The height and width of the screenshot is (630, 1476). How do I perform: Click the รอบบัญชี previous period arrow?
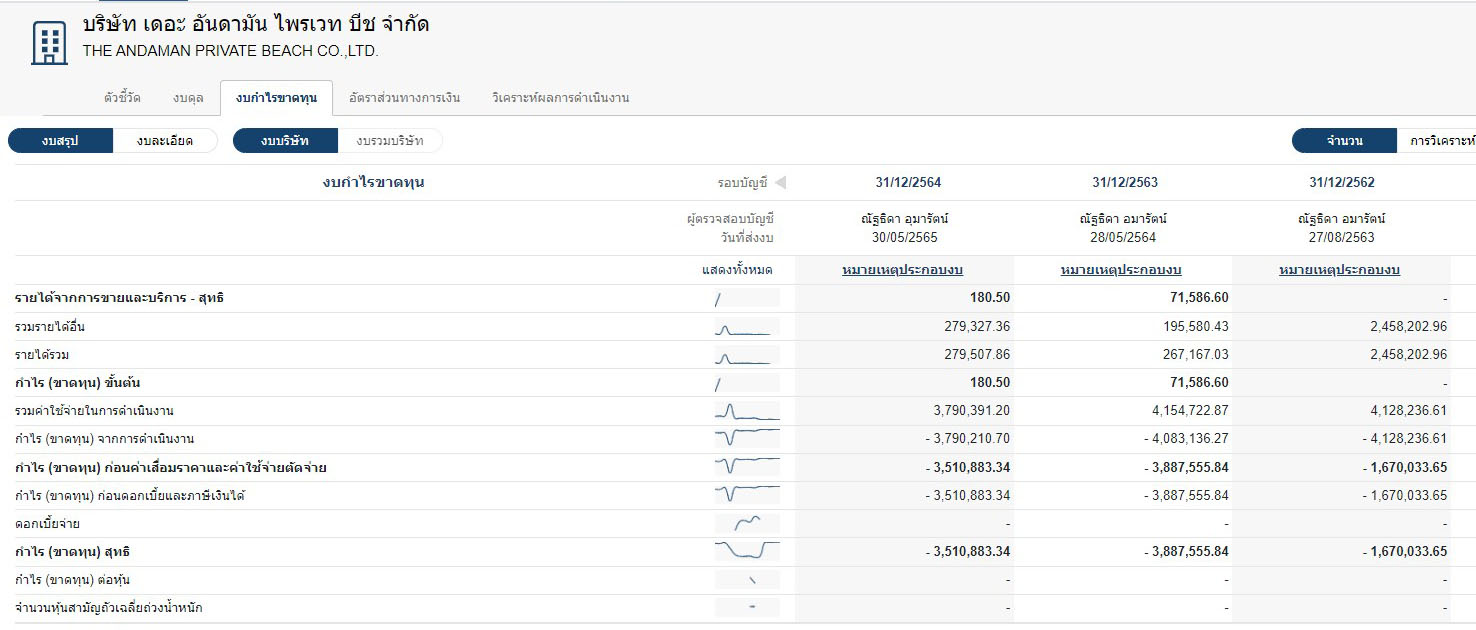(x=780, y=182)
